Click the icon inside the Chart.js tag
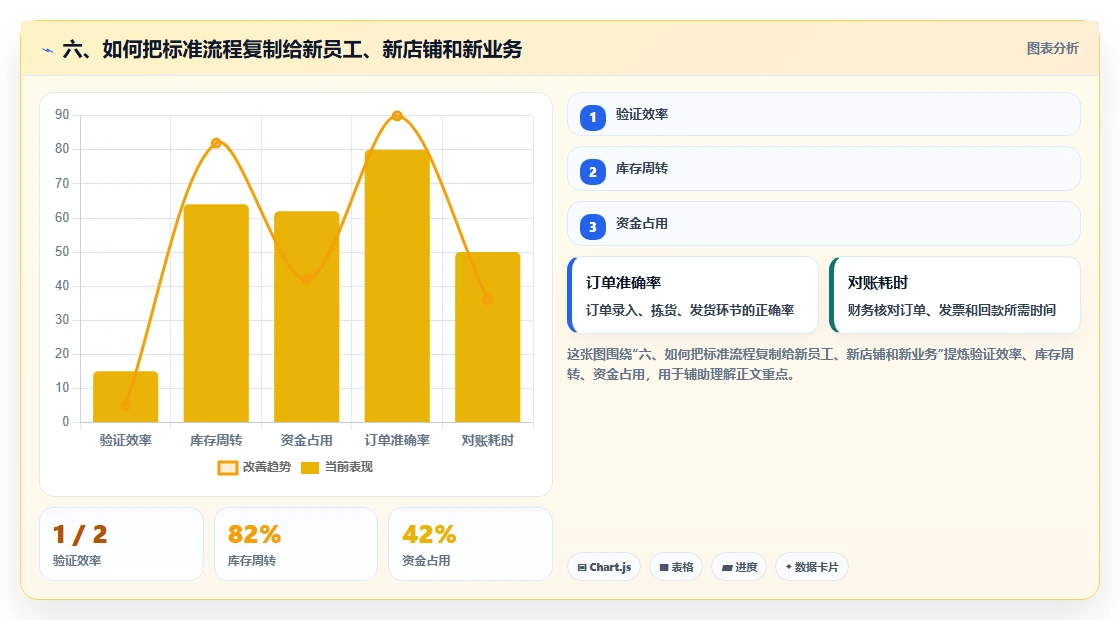Viewport: 1120px width, 620px height. click(582, 567)
